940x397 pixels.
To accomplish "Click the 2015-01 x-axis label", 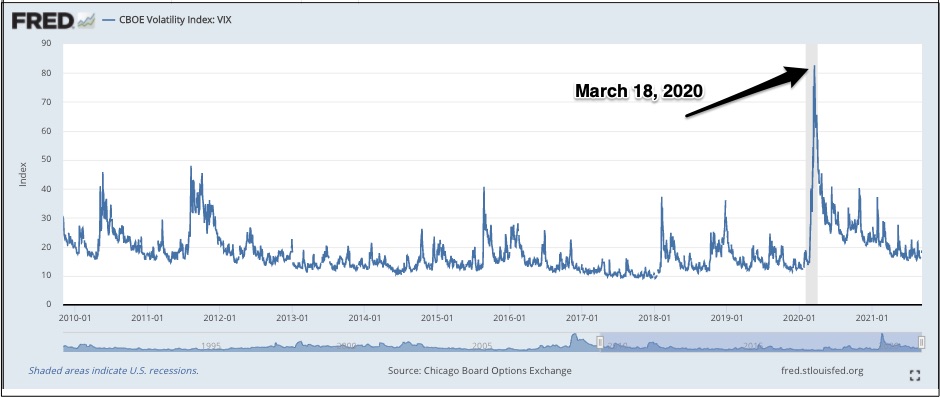I will coord(437,317).
